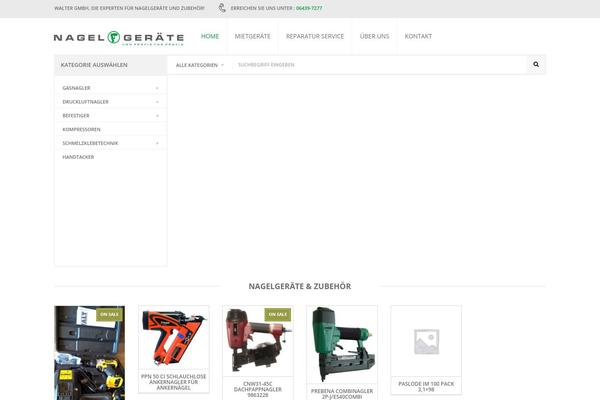600x400 pixels.
Task: Open PPN 50 CI Schlauchlose Ankernagler title
Action: tap(174, 382)
